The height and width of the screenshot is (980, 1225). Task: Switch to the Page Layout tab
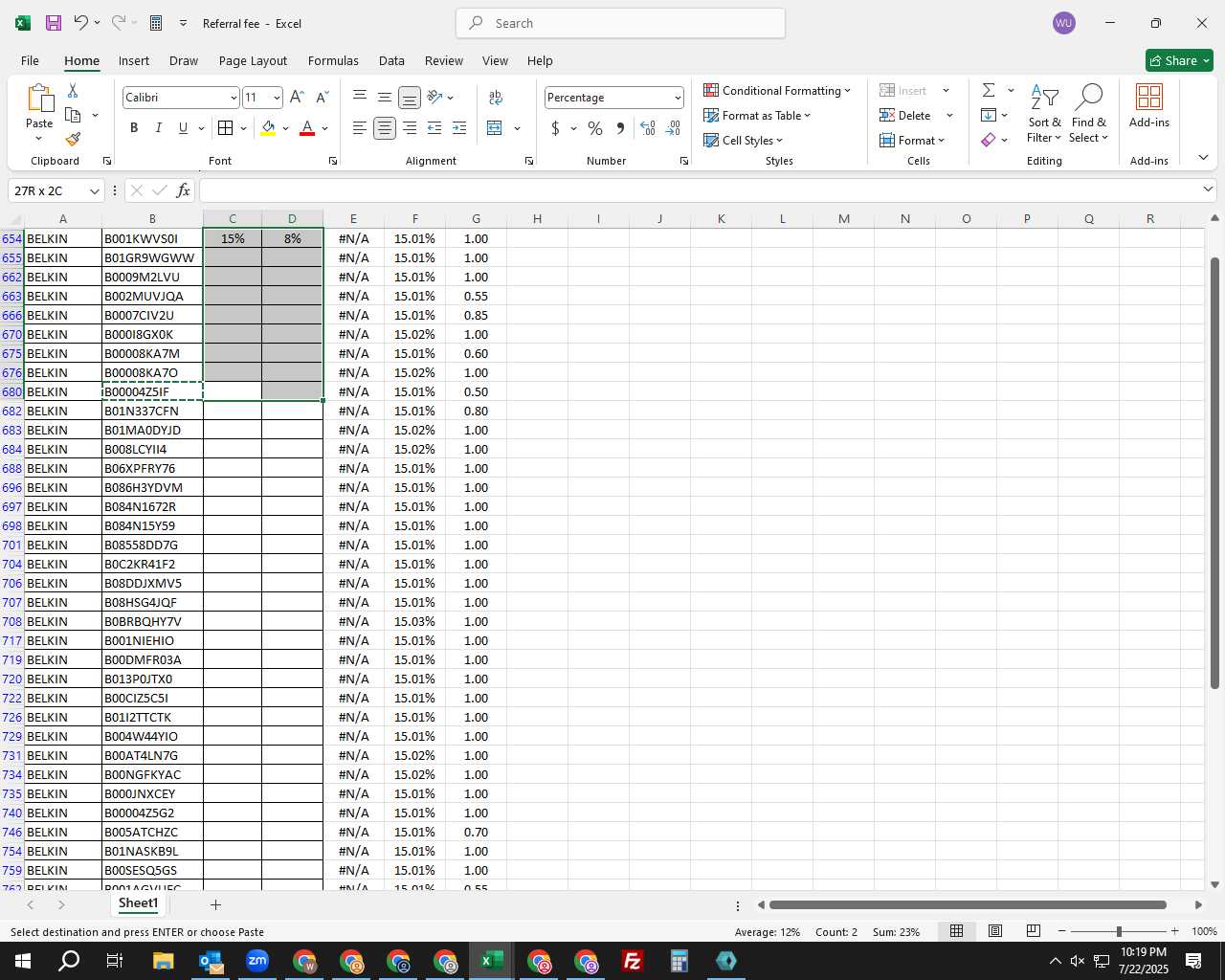[253, 60]
